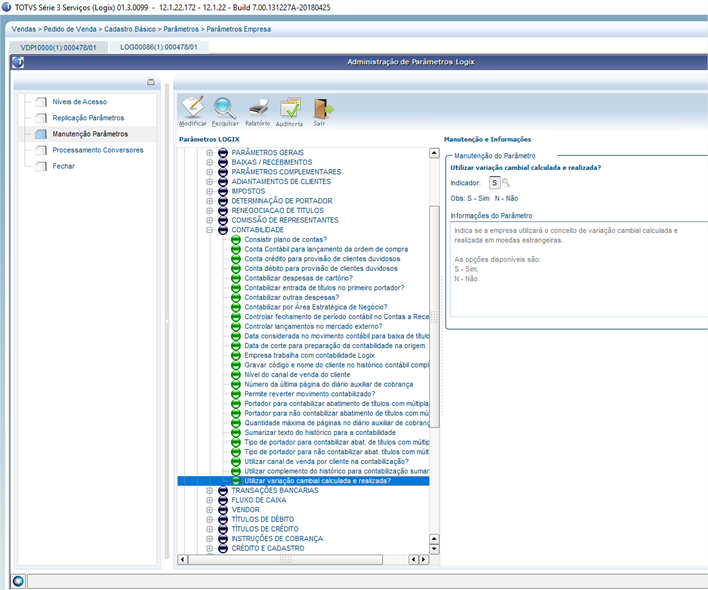Select 'Sumarizar texto do histórico para a contabilidade'
Image resolution: width=708 pixels, height=590 pixels.
320,432
